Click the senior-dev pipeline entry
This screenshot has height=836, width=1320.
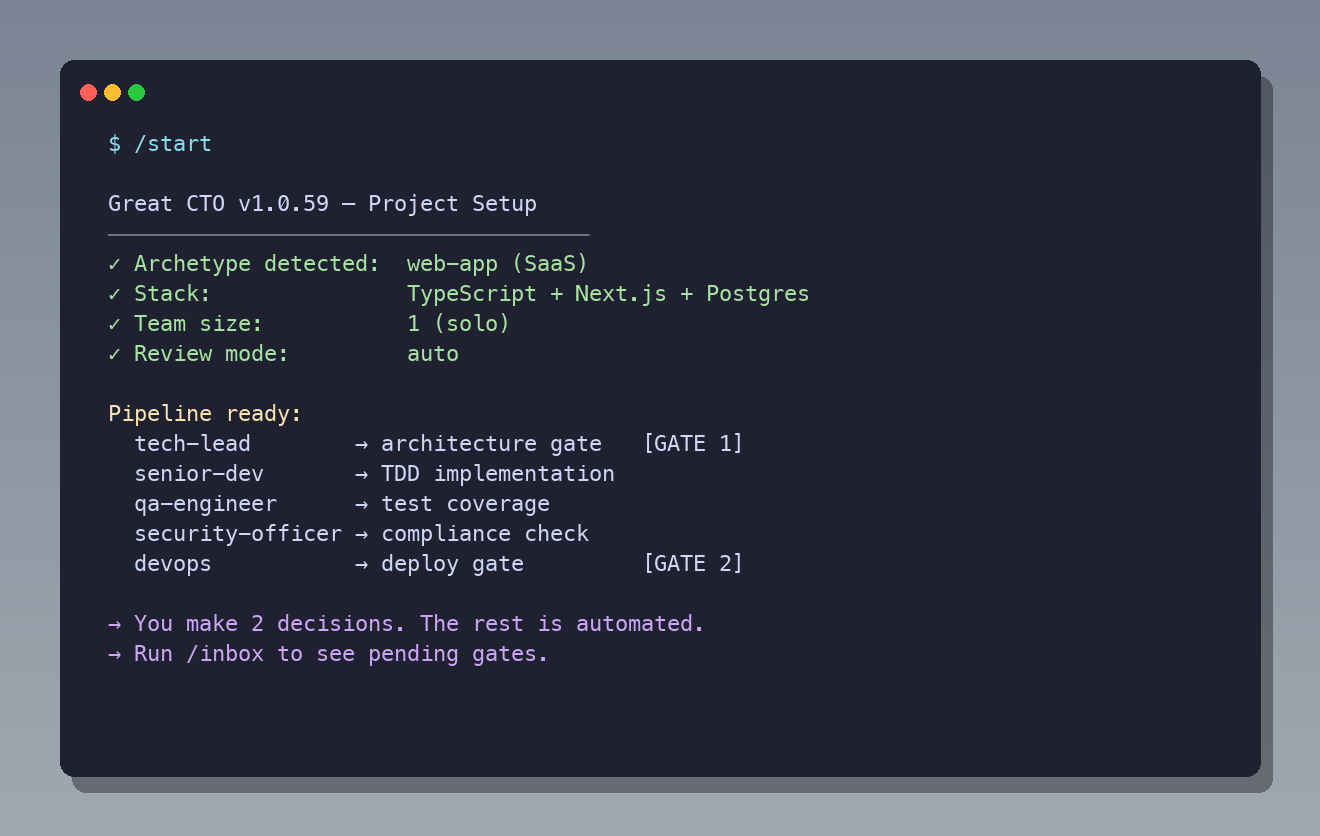[199, 474]
